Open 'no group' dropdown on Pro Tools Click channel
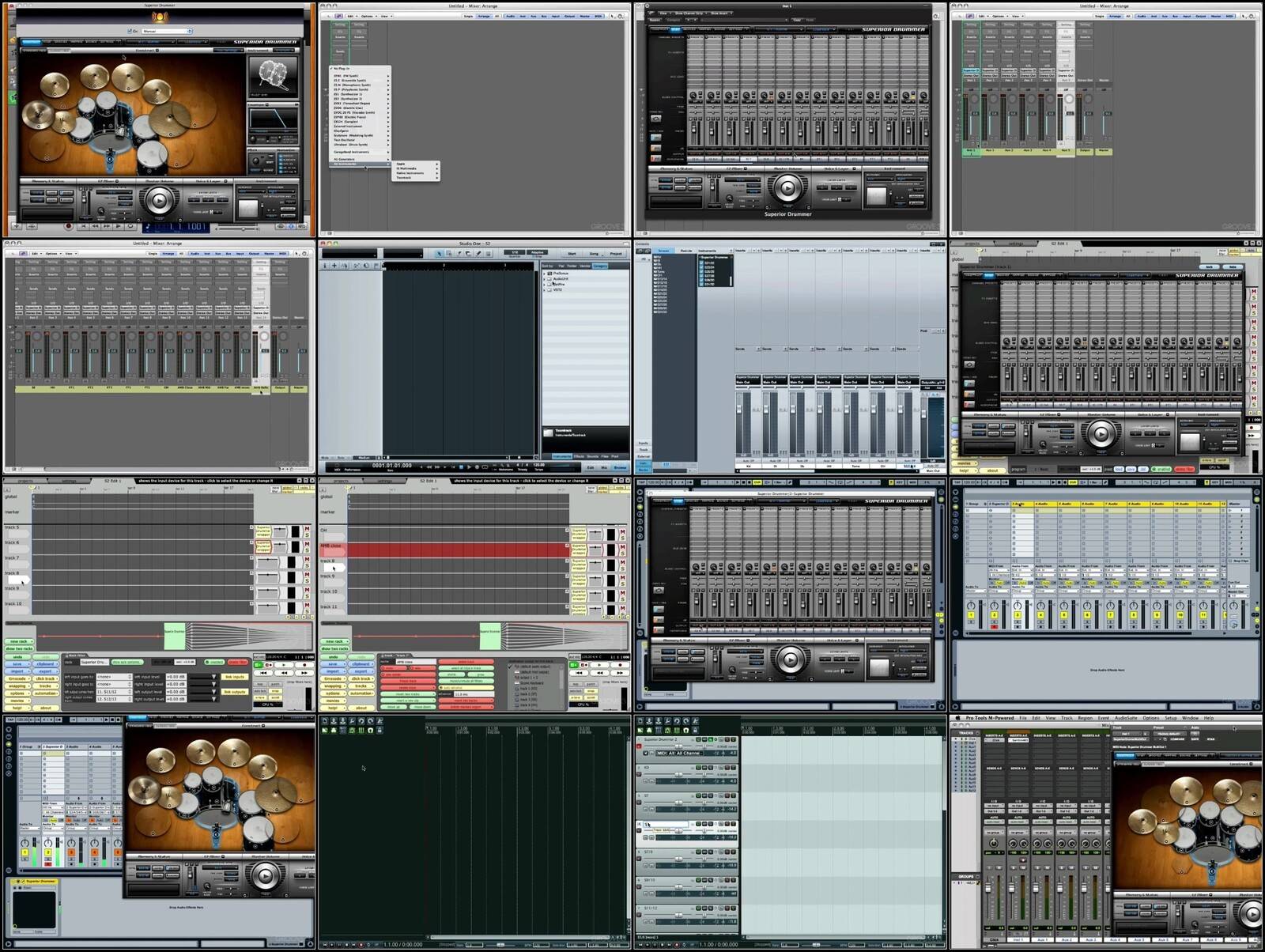1265x952 pixels. point(994,832)
